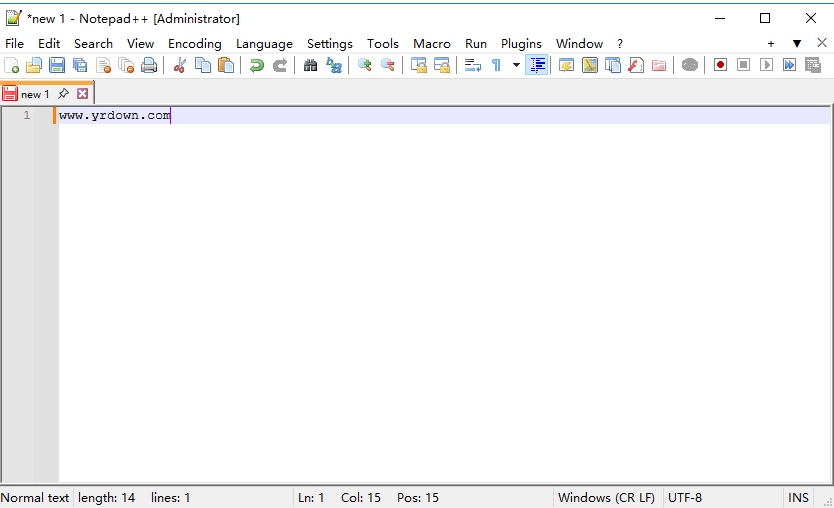This screenshot has width=834, height=508.
Task: Pin the 'new 1' tab
Action: point(63,94)
